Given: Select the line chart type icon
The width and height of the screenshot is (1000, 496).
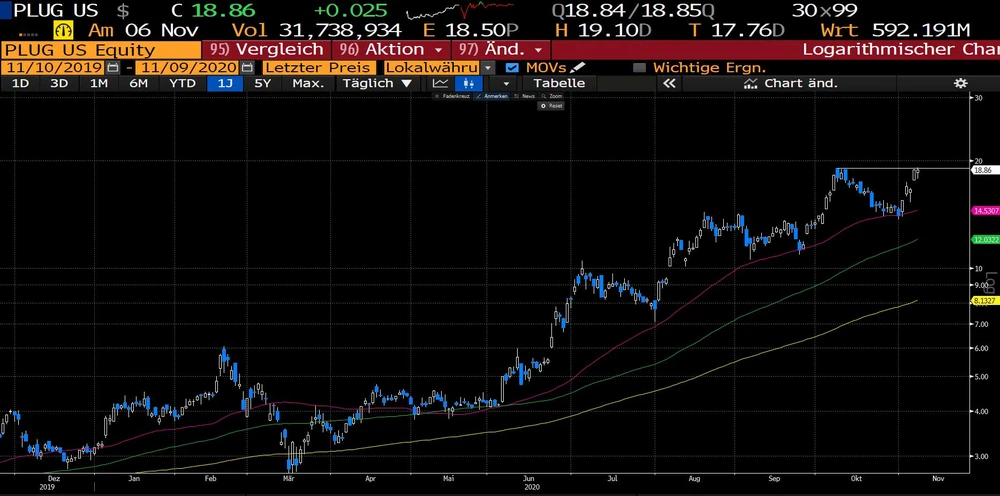Looking at the screenshot, I should [x=441, y=84].
